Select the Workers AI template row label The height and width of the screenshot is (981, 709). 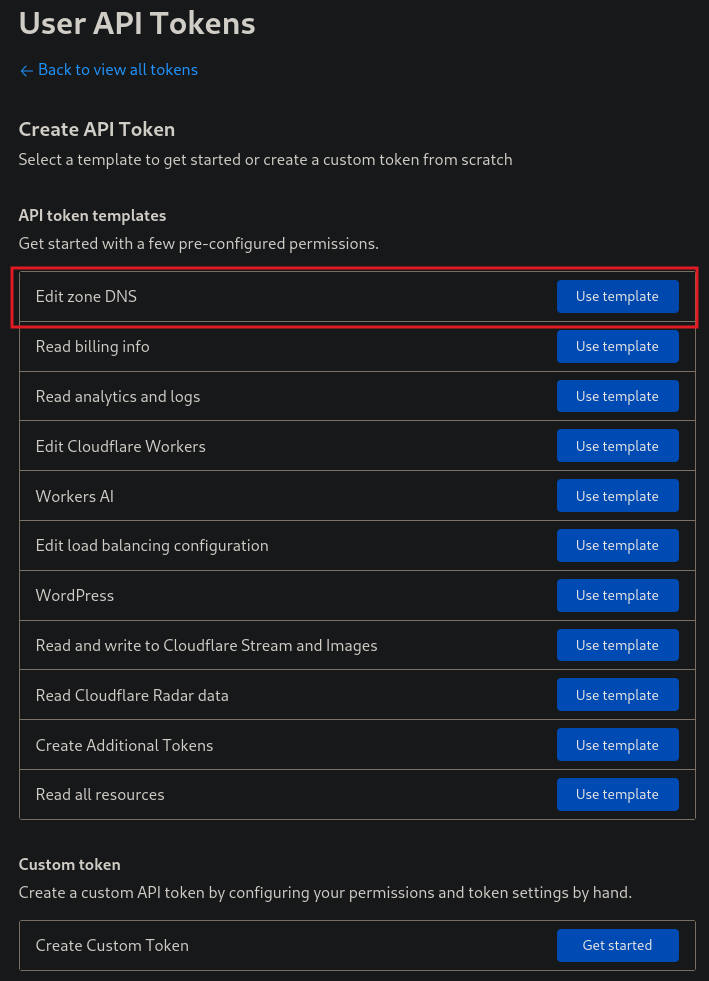pos(74,496)
